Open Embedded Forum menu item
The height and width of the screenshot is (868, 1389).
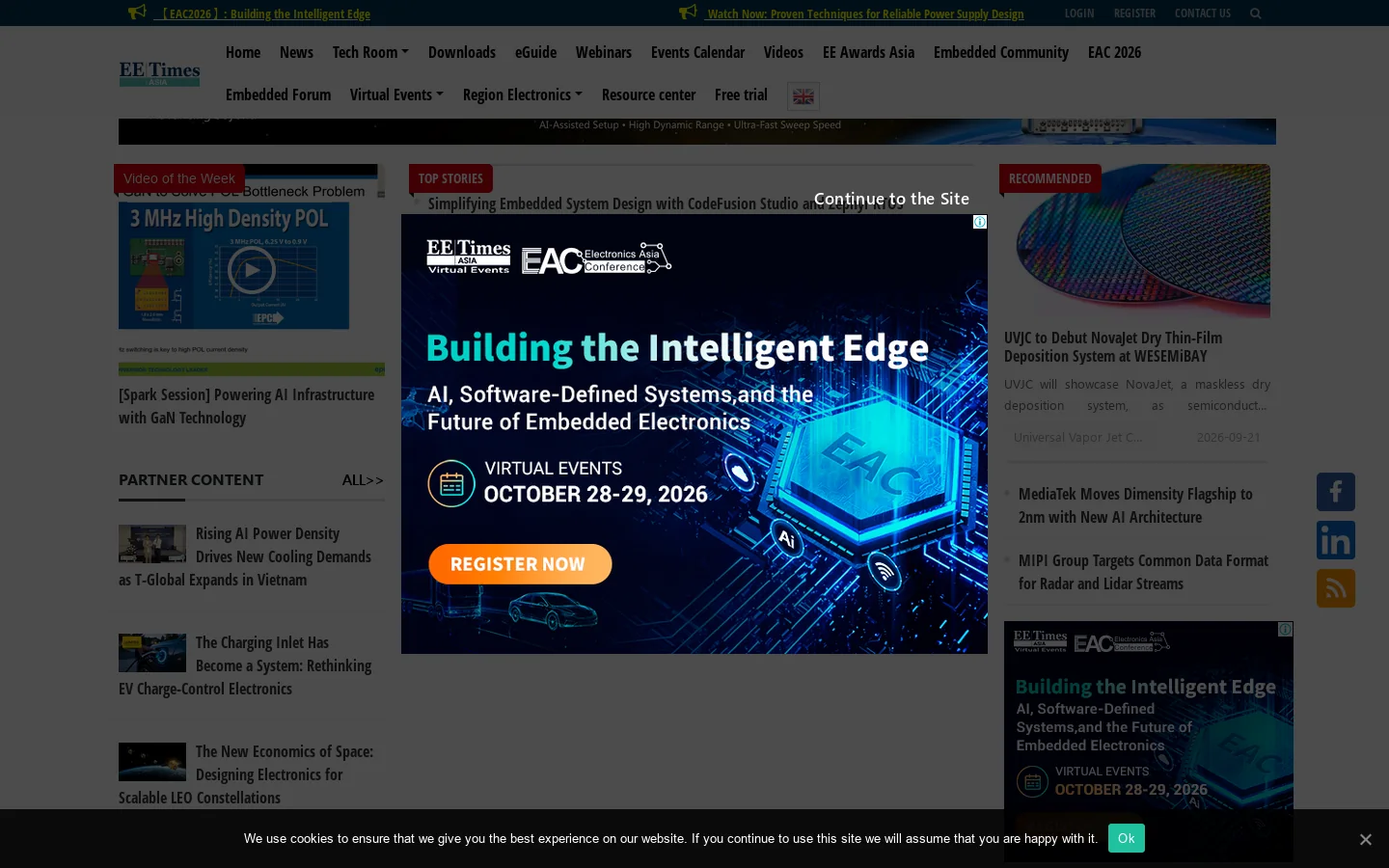(278, 95)
